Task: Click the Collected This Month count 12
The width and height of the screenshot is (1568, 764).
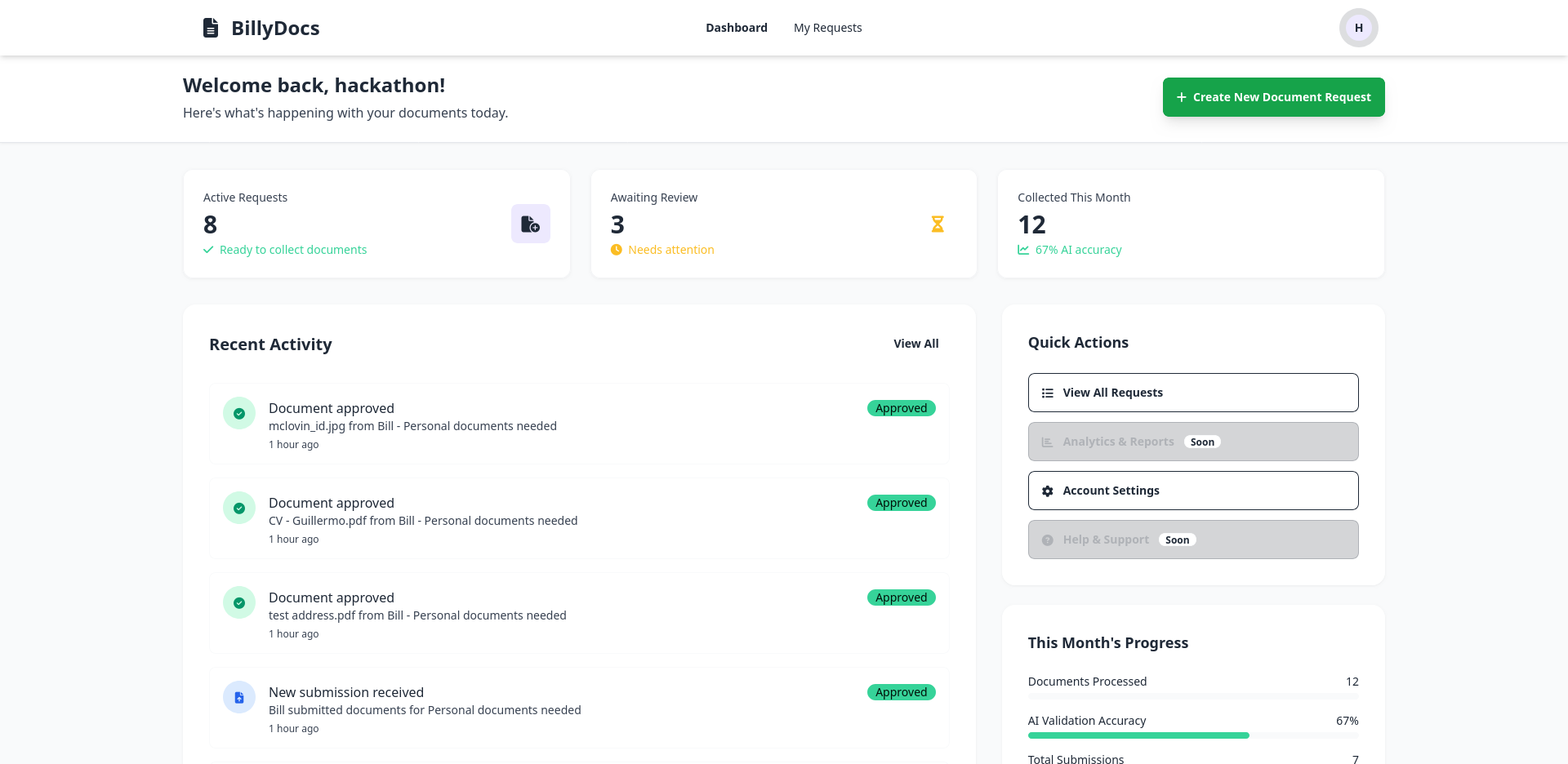Action: click(1031, 224)
